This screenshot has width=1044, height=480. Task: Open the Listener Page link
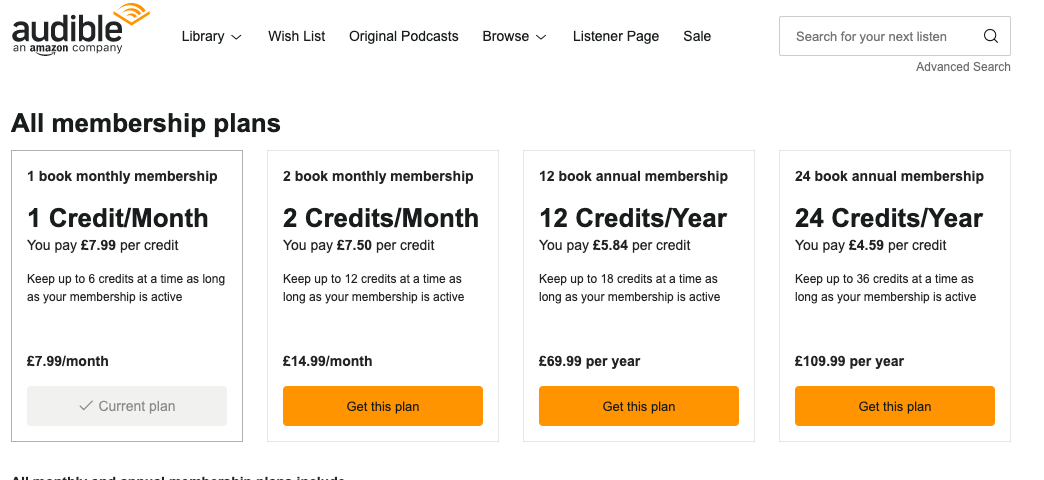click(616, 36)
